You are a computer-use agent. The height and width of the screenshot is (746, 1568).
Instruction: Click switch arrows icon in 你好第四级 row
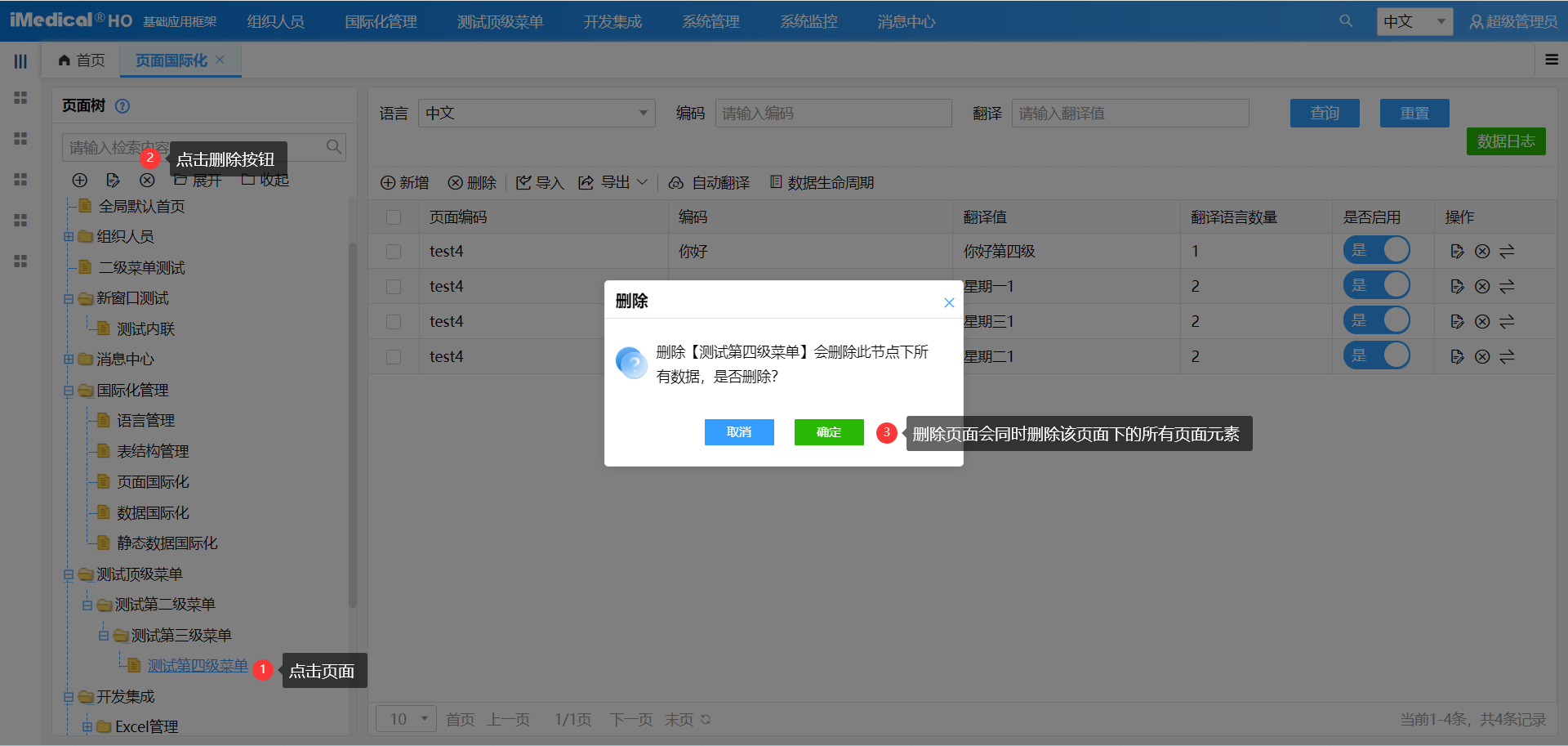[1507, 252]
